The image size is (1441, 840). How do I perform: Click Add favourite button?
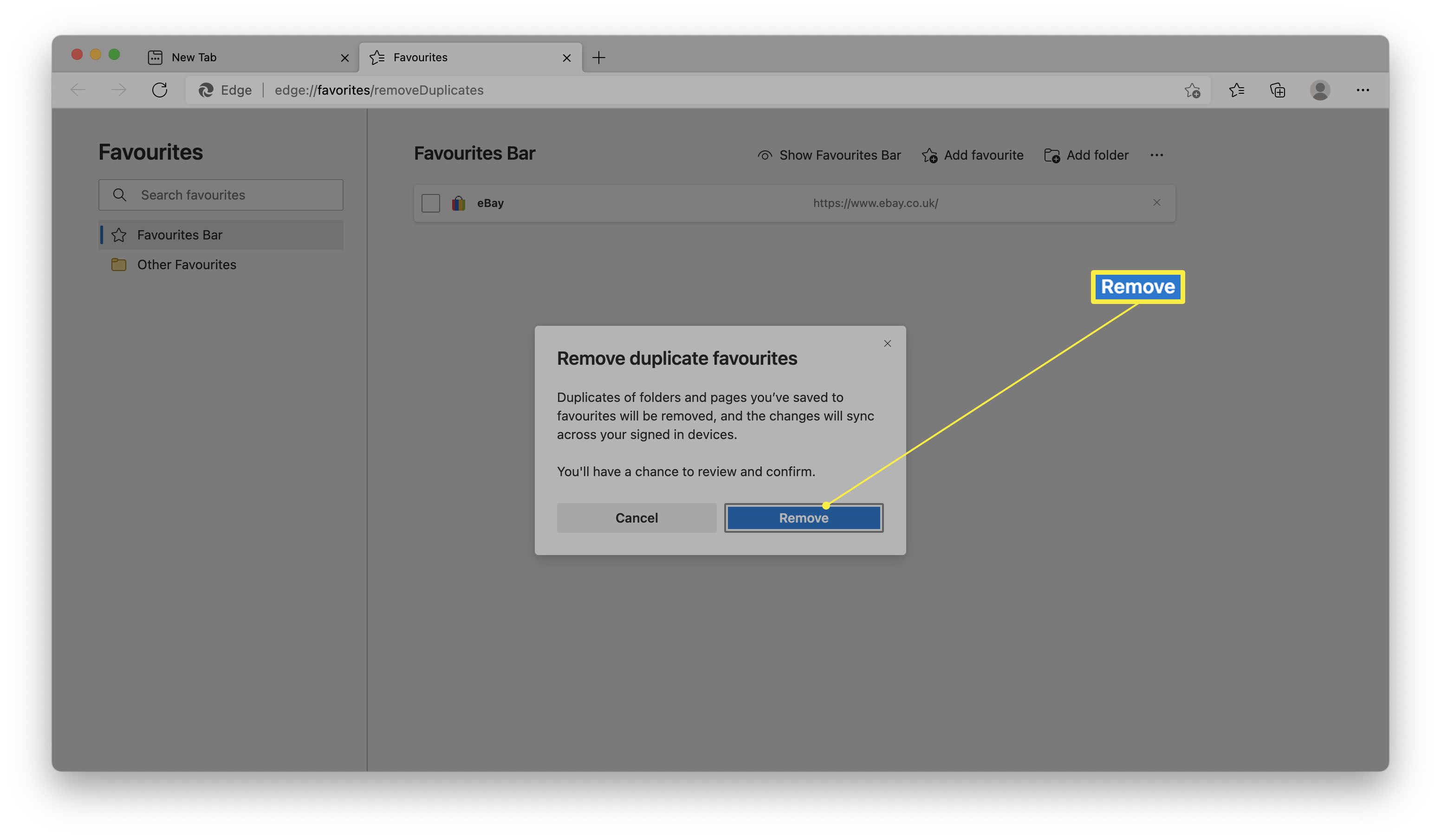coord(972,155)
